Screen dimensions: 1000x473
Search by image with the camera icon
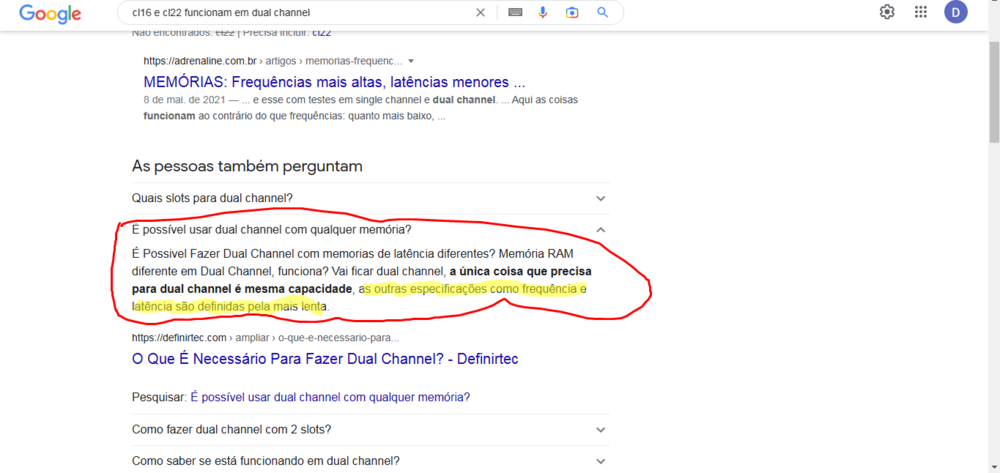pyautogui.click(x=572, y=12)
